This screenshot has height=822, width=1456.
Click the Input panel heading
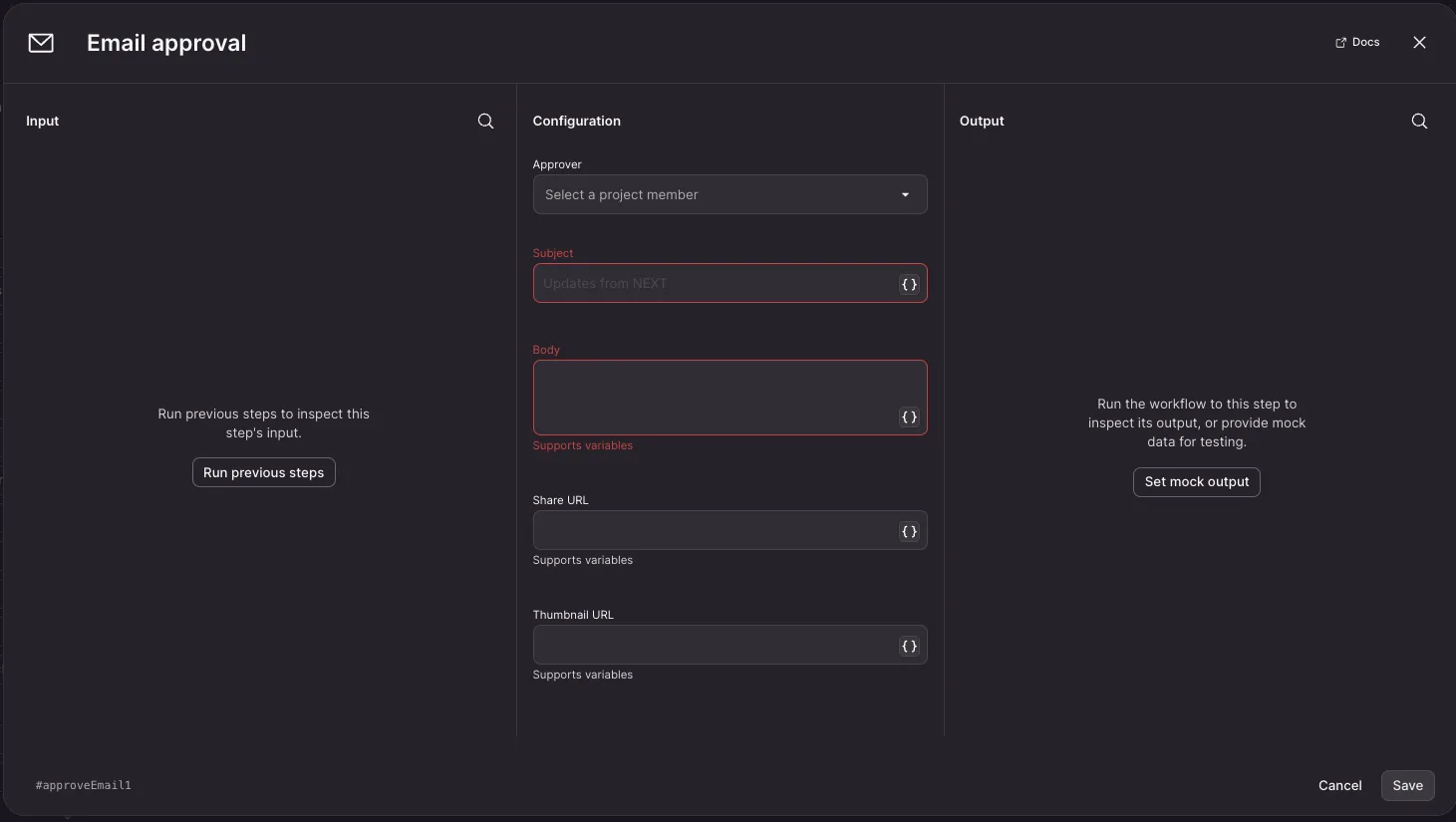42,121
